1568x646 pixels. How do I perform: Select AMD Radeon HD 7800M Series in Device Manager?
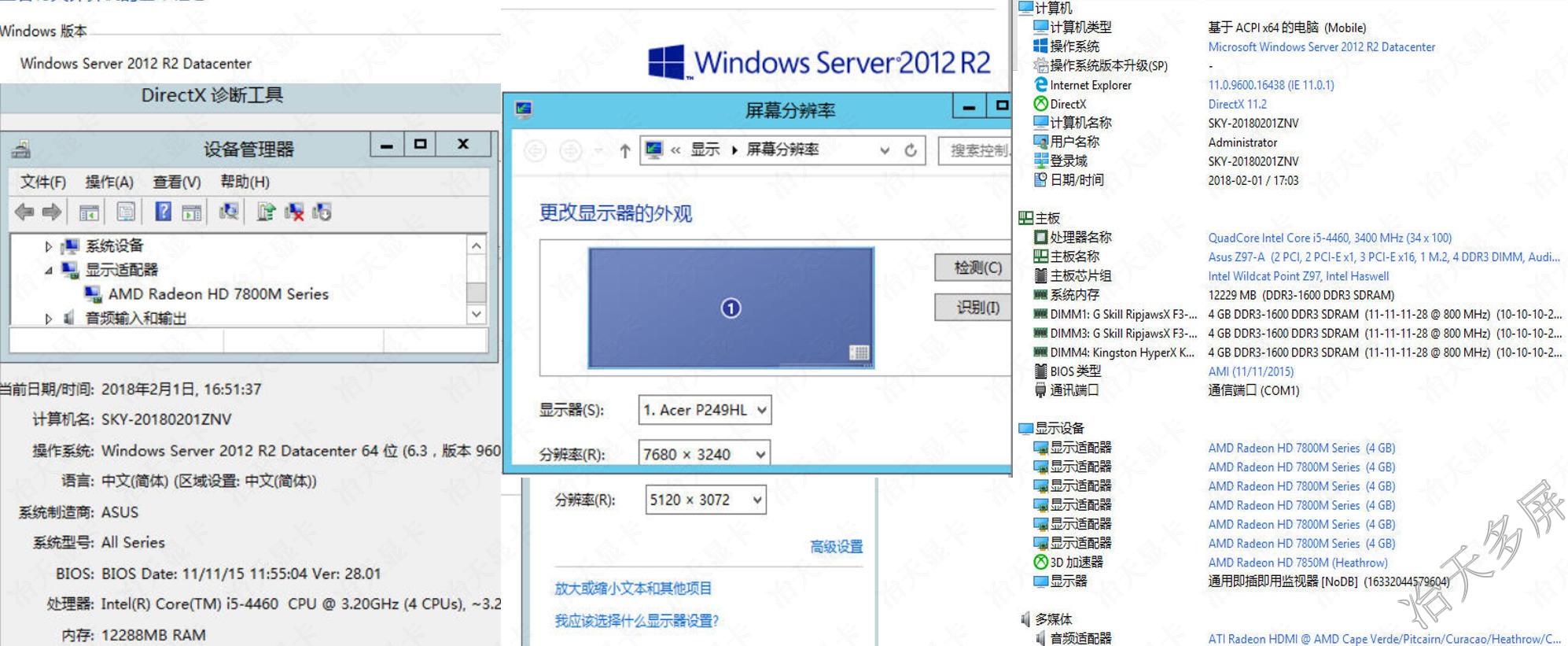tap(218, 294)
